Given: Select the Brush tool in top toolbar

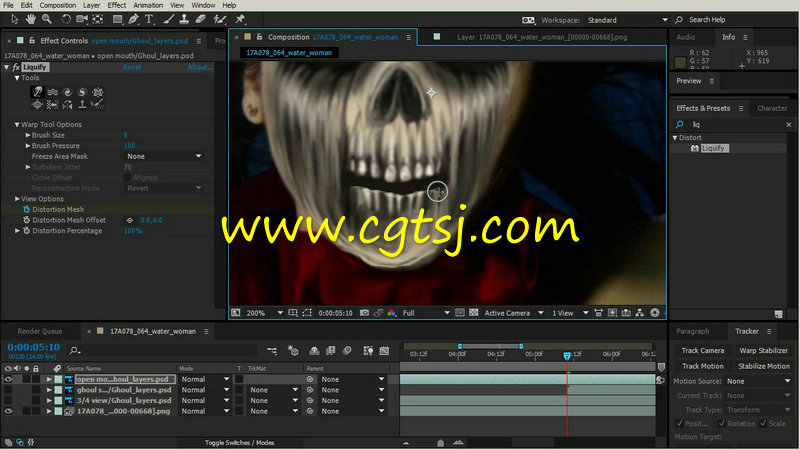Looking at the screenshot, I should click(x=169, y=19).
